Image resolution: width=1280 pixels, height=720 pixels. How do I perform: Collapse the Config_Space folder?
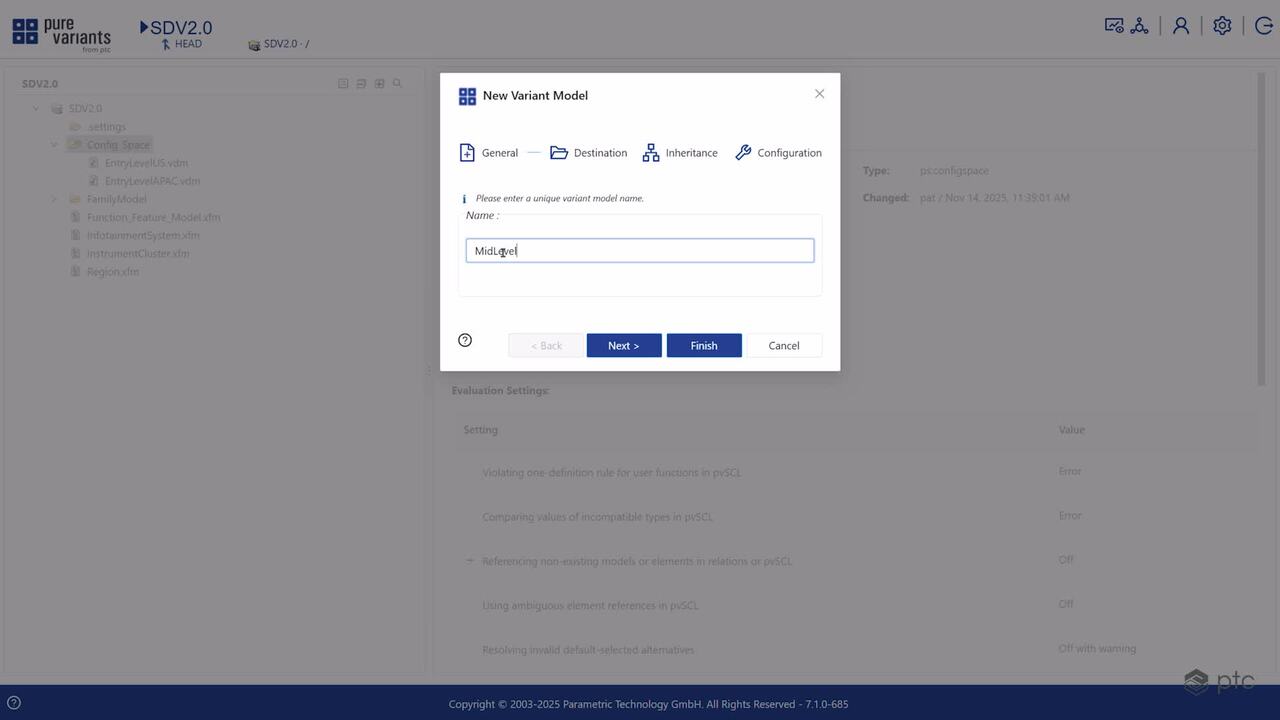(x=54, y=145)
